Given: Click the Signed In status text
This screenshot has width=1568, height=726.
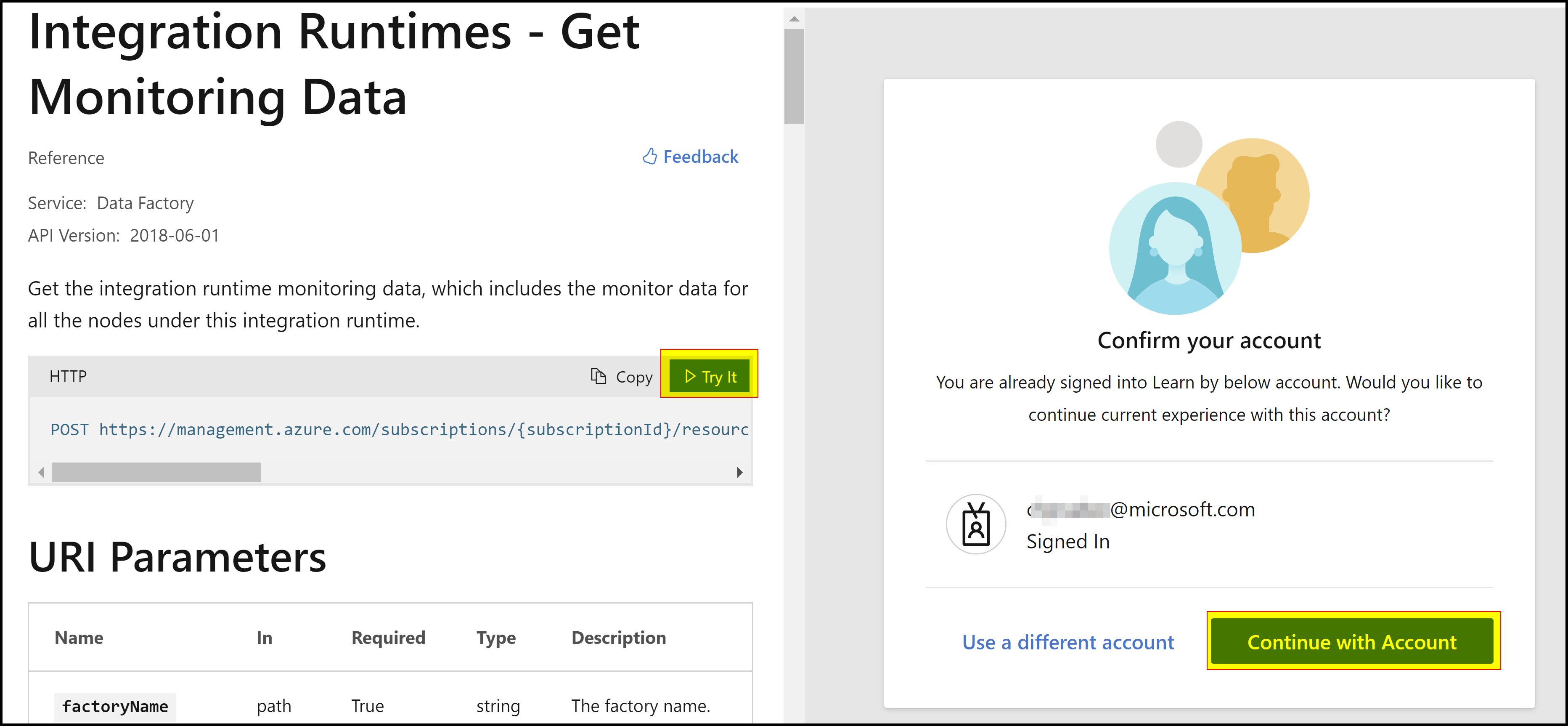Looking at the screenshot, I should 1067,542.
